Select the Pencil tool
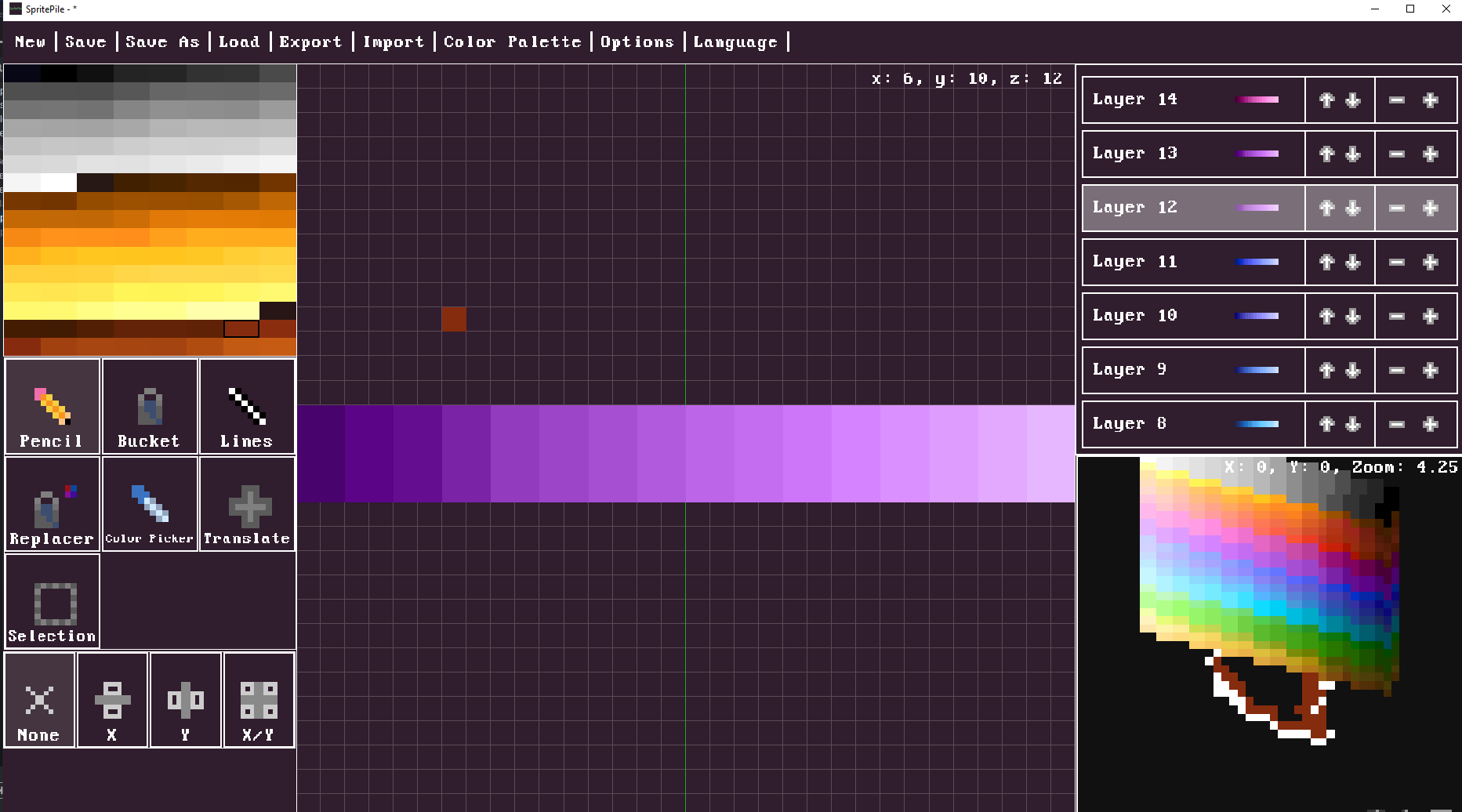 53,406
